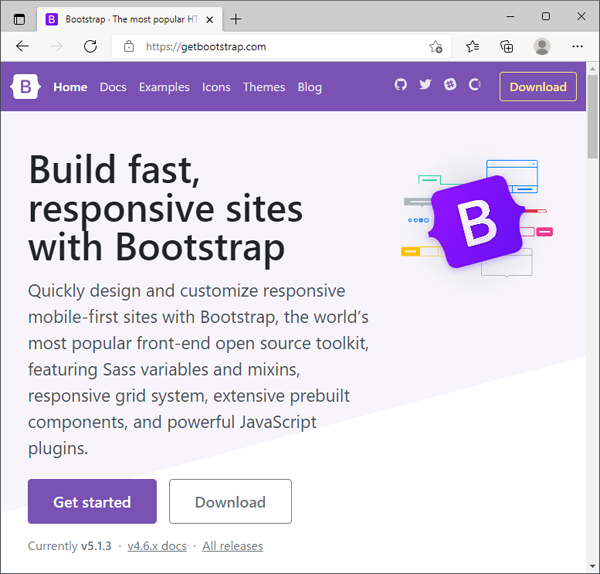Open the Open Collective icon link
Screen dimensions: 600x574
474,85
